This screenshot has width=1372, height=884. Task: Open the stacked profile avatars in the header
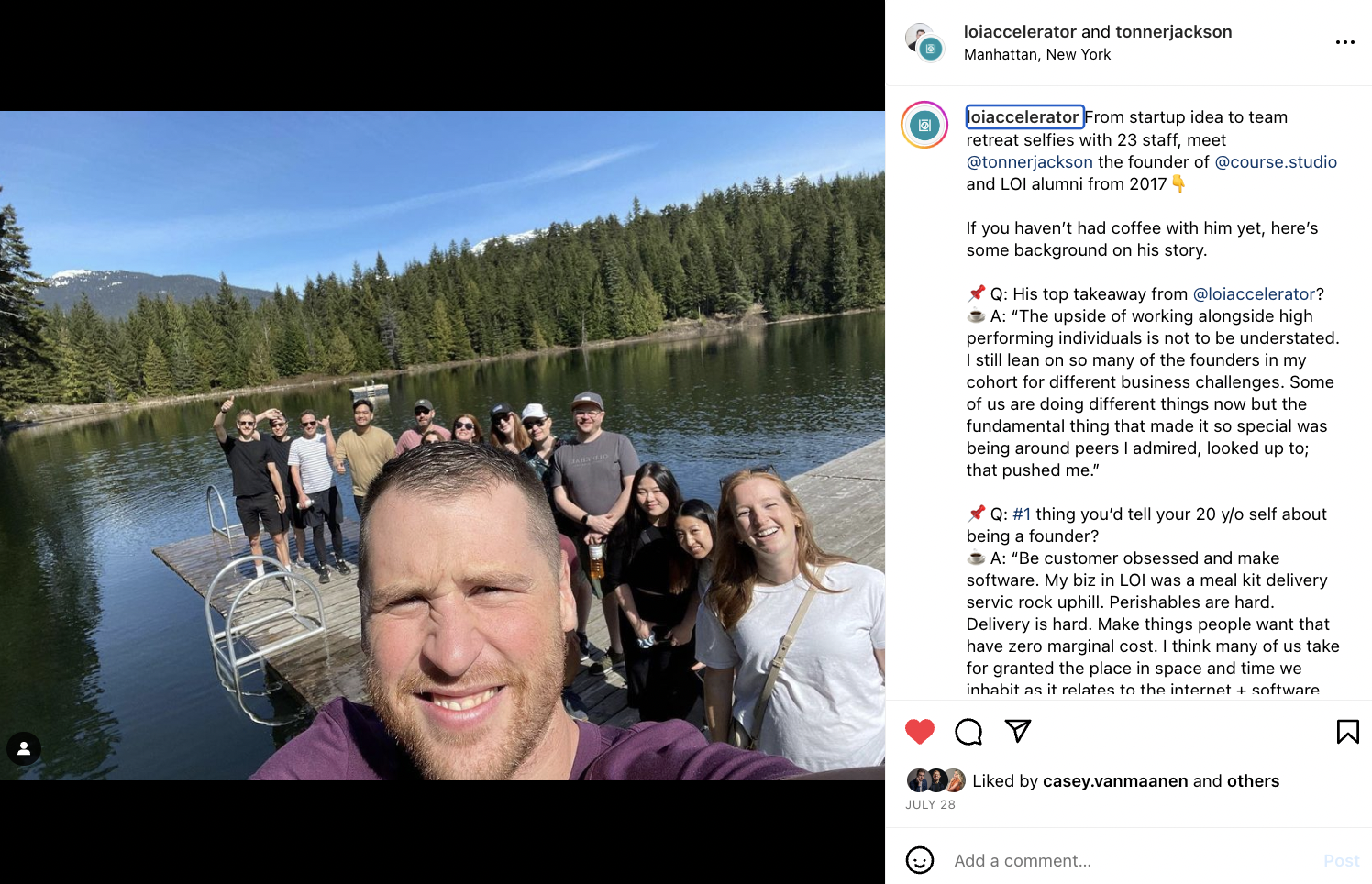click(x=924, y=42)
